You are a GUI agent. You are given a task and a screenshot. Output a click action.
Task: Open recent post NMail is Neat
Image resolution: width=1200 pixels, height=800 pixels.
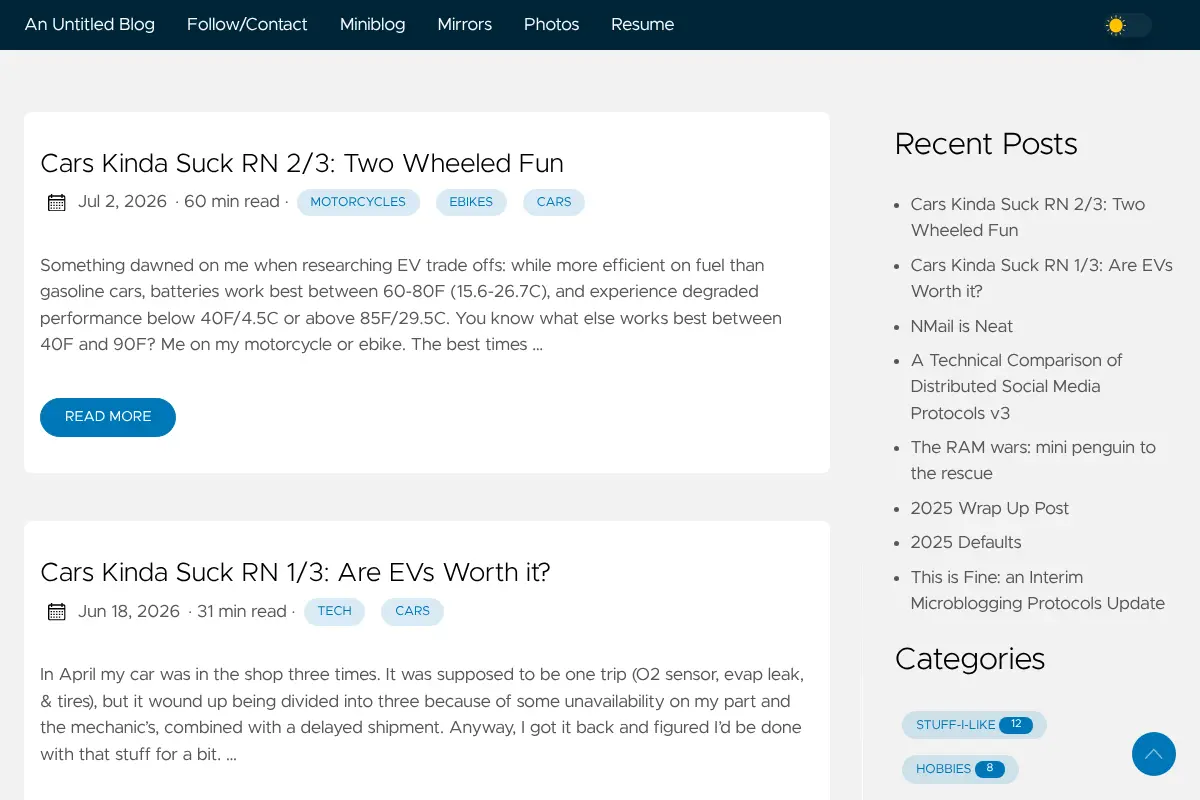[961, 326]
